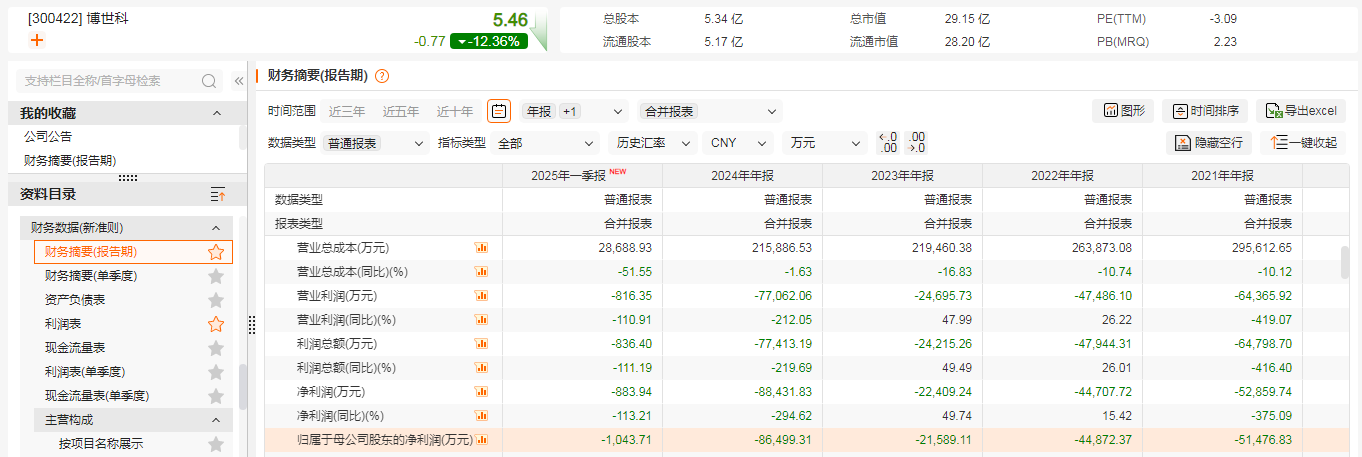Open chart icon for 净利润(万元) row
Viewport: 1362px width, 457px height.
pos(481,392)
